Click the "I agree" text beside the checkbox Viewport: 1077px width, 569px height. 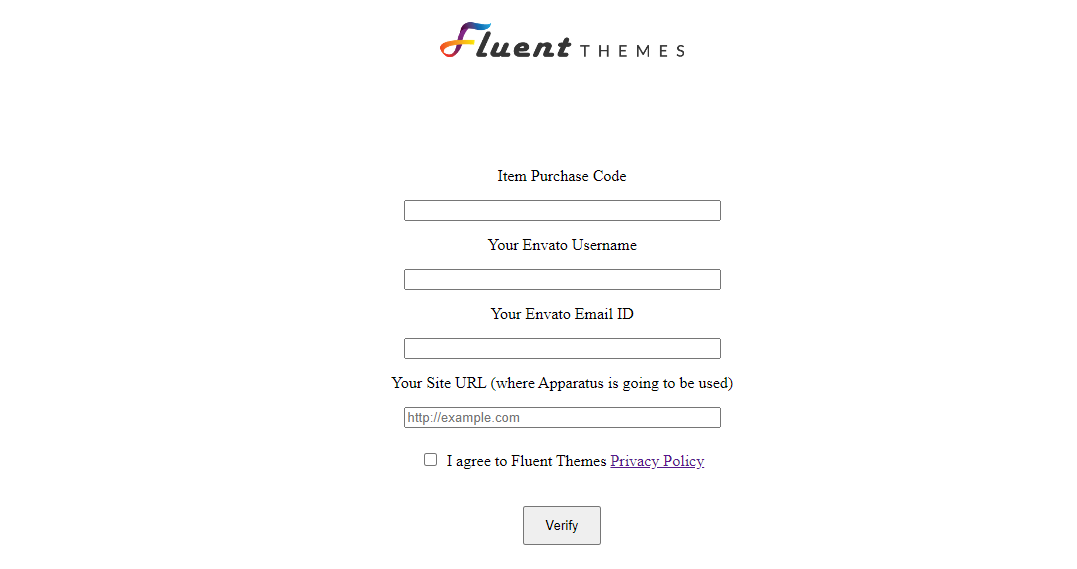coord(468,461)
